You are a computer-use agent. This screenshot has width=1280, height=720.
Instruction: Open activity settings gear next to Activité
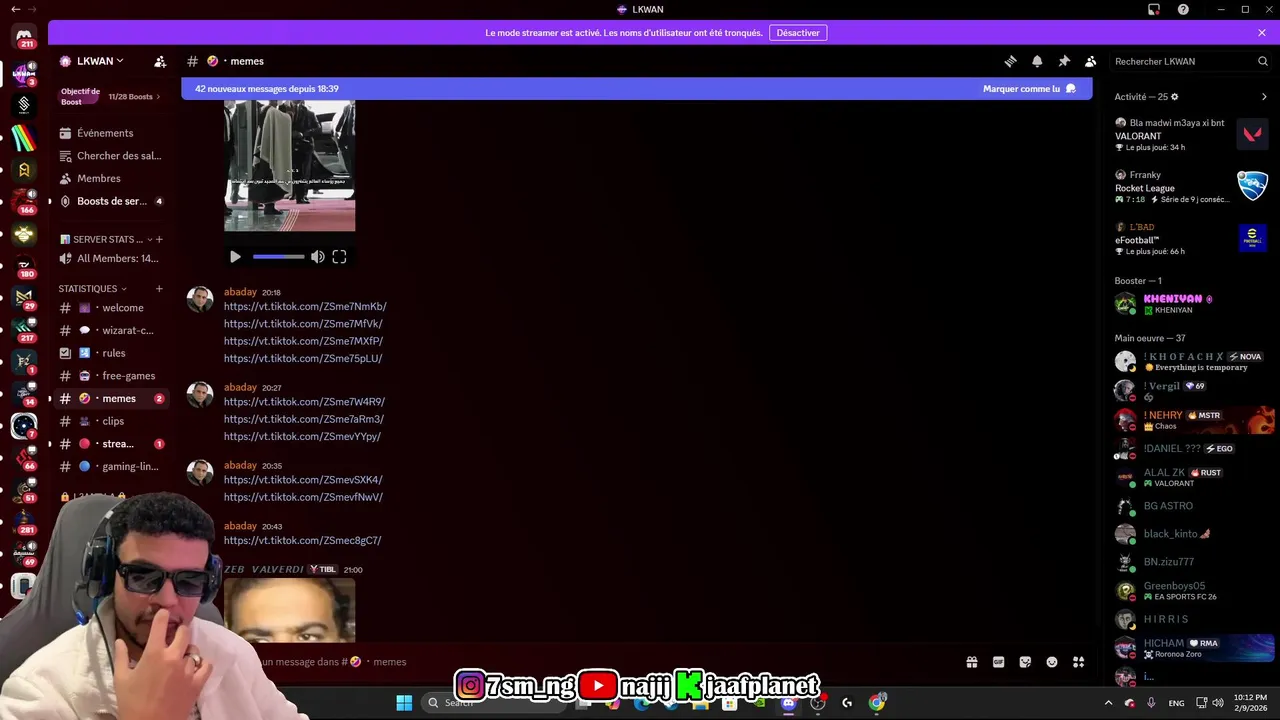point(1175,97)
